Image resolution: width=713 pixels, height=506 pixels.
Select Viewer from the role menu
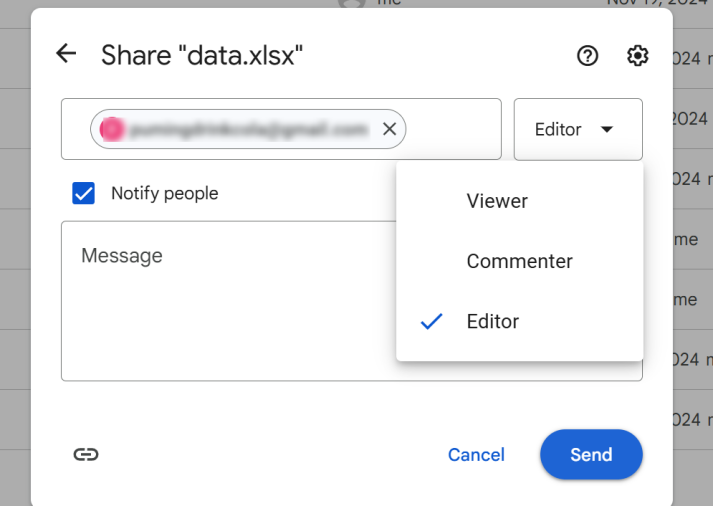(x=520, y=201)
